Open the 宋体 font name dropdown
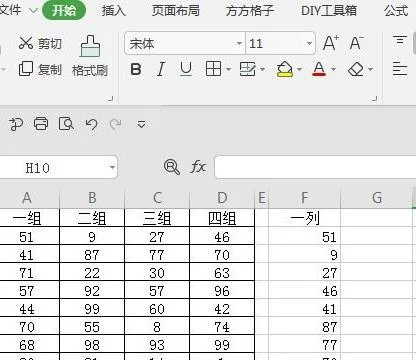416x360 pixels. point(239,43)
